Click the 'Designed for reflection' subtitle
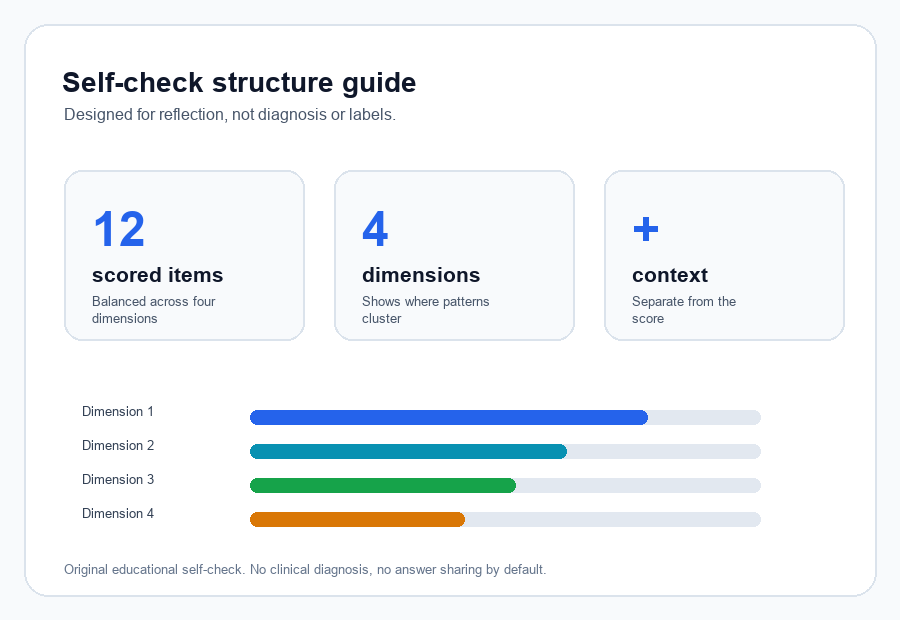Image resolution: width=900 pixels, height=620 pixels. click(230, 115)
